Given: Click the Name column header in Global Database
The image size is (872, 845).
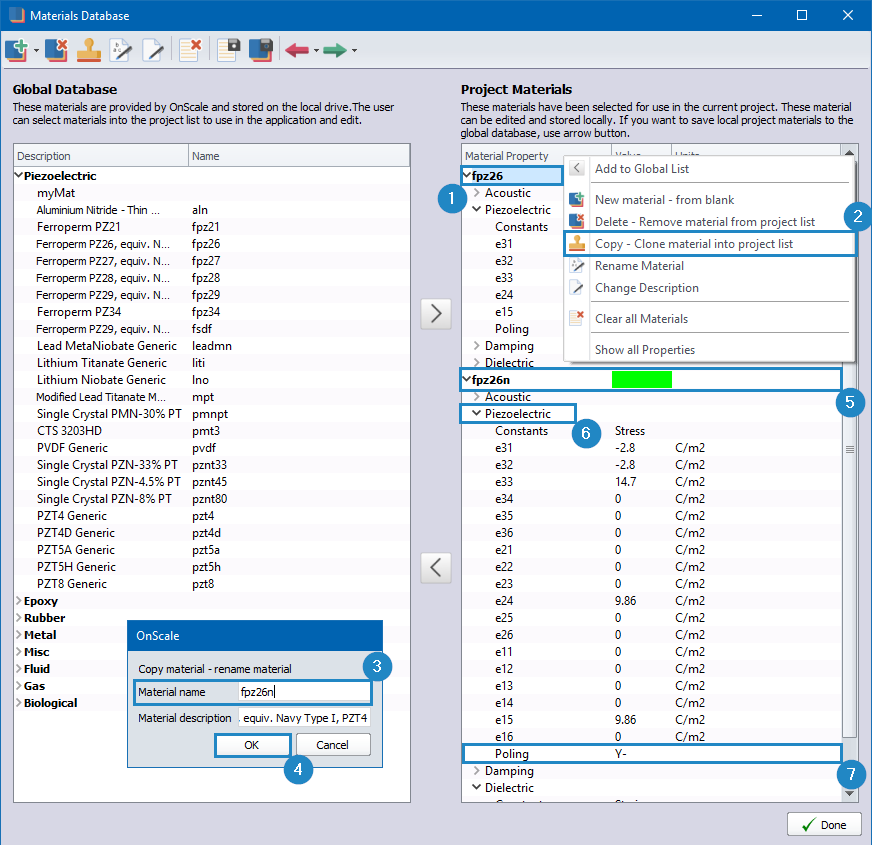Looking at the screenshot, I should pyautogui.click(x=299, y=156).
